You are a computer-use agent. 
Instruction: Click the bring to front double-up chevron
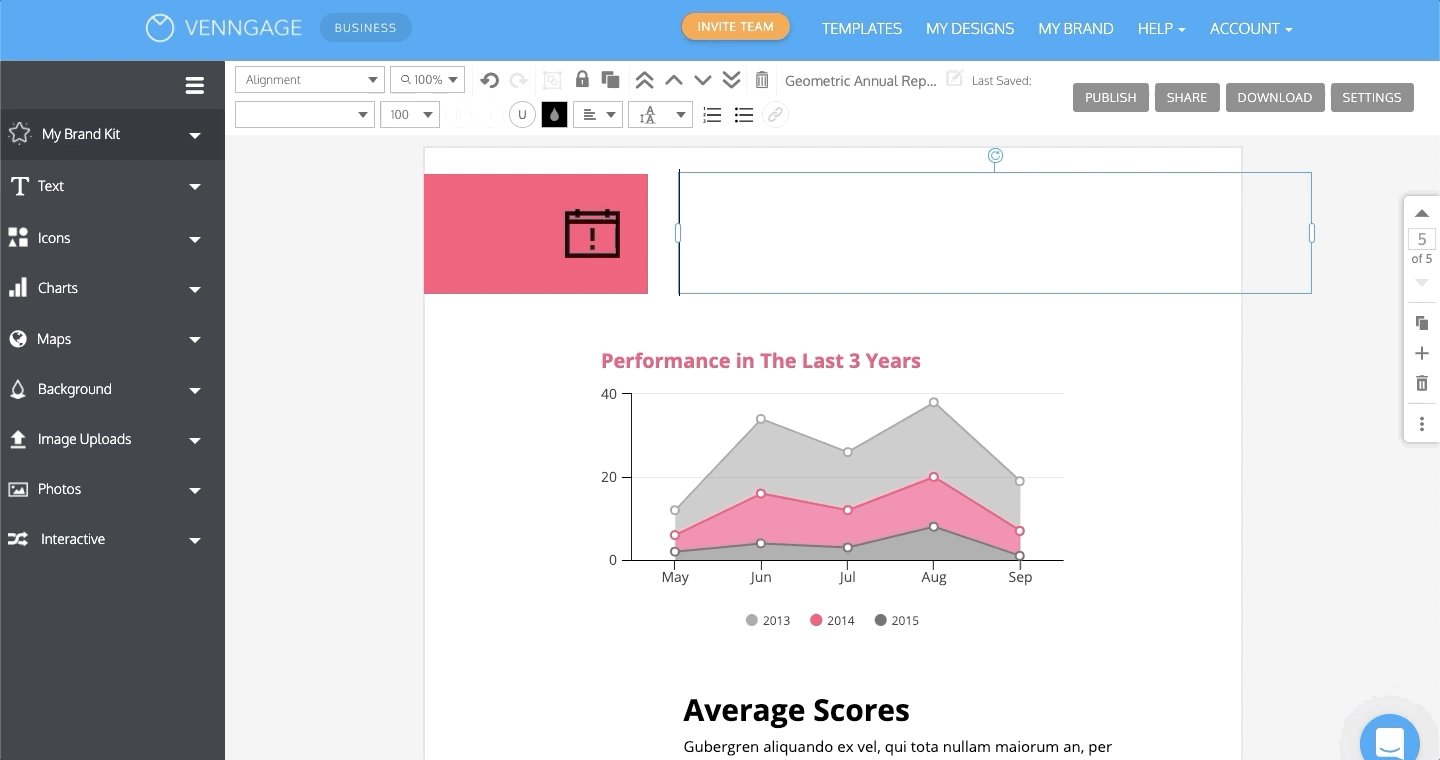645,80
